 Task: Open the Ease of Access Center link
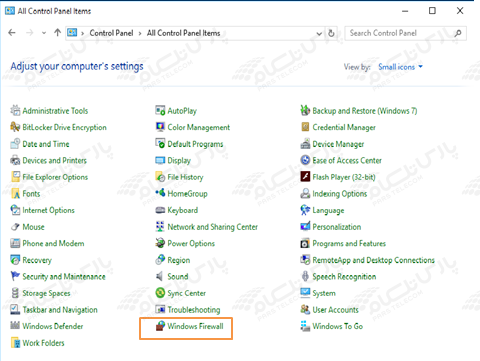pyautogui.click(x=347, y=160)
